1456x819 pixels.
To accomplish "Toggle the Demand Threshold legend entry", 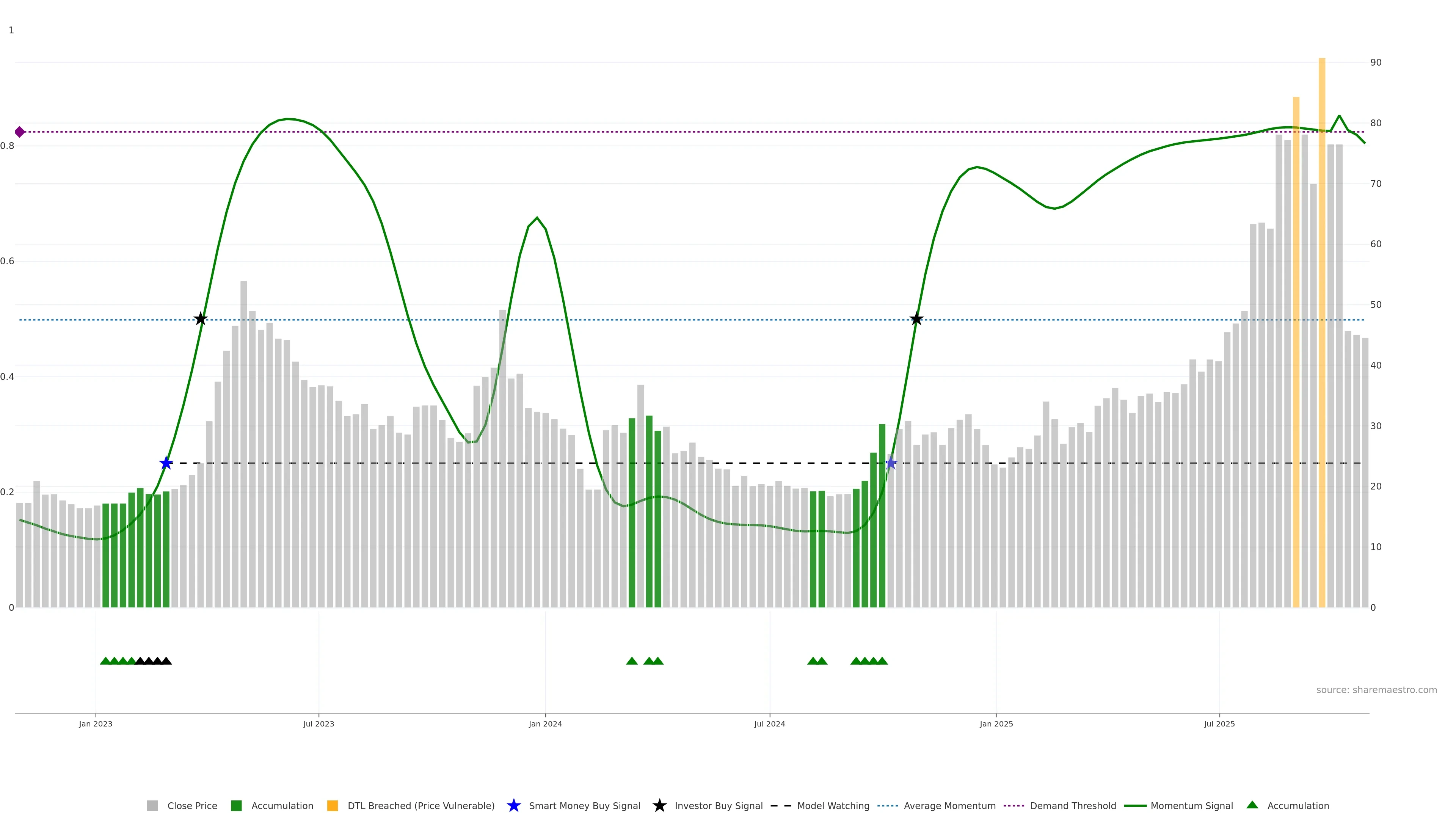I will coord(1073,805).
